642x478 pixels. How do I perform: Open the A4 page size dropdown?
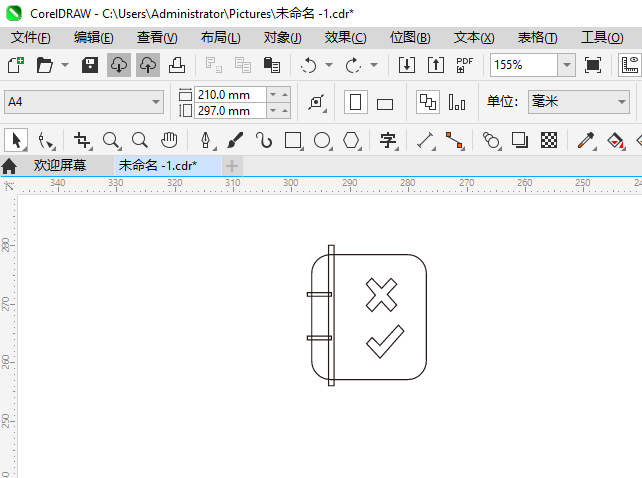point(84,102)
